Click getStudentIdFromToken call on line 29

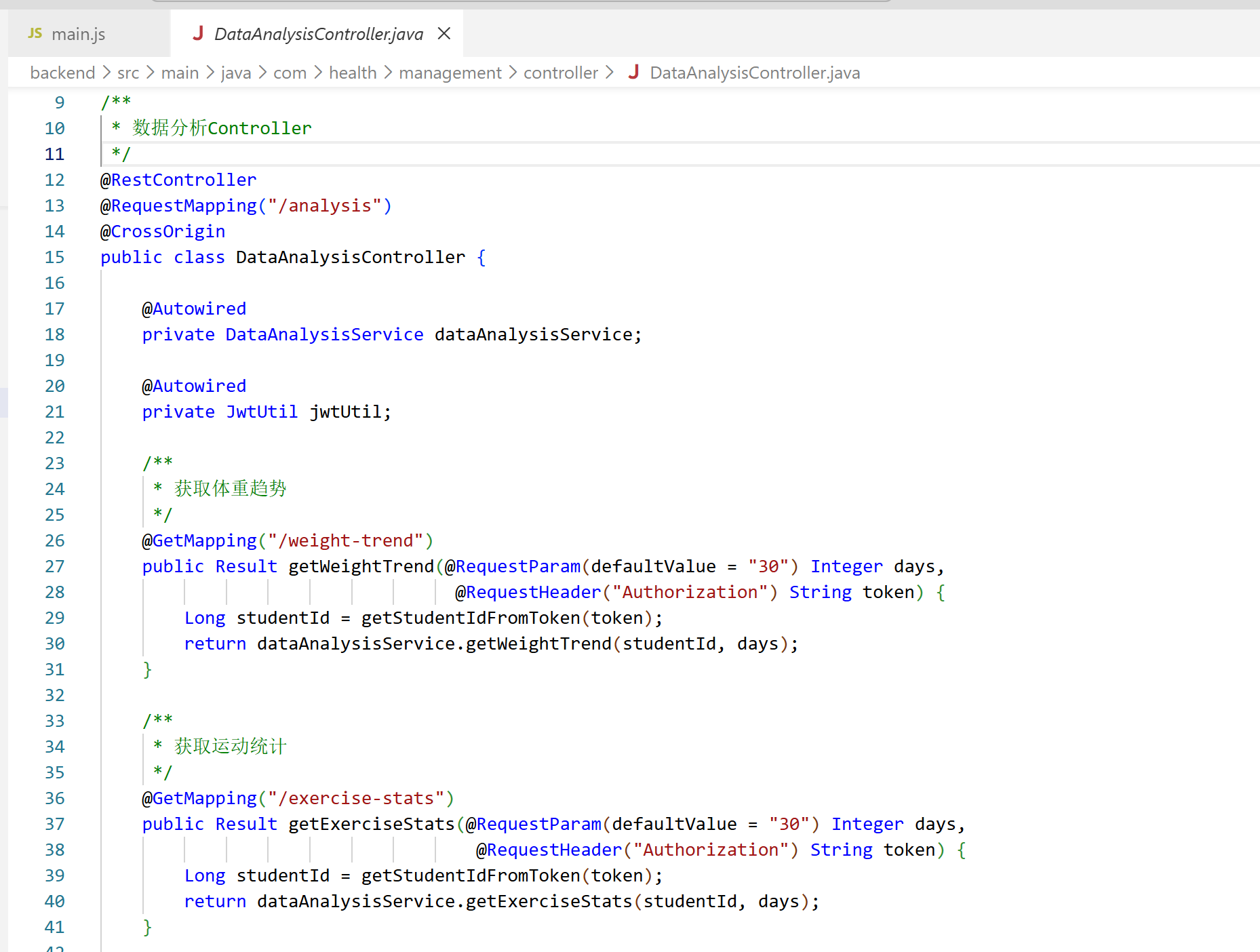(x=471, y=618)
